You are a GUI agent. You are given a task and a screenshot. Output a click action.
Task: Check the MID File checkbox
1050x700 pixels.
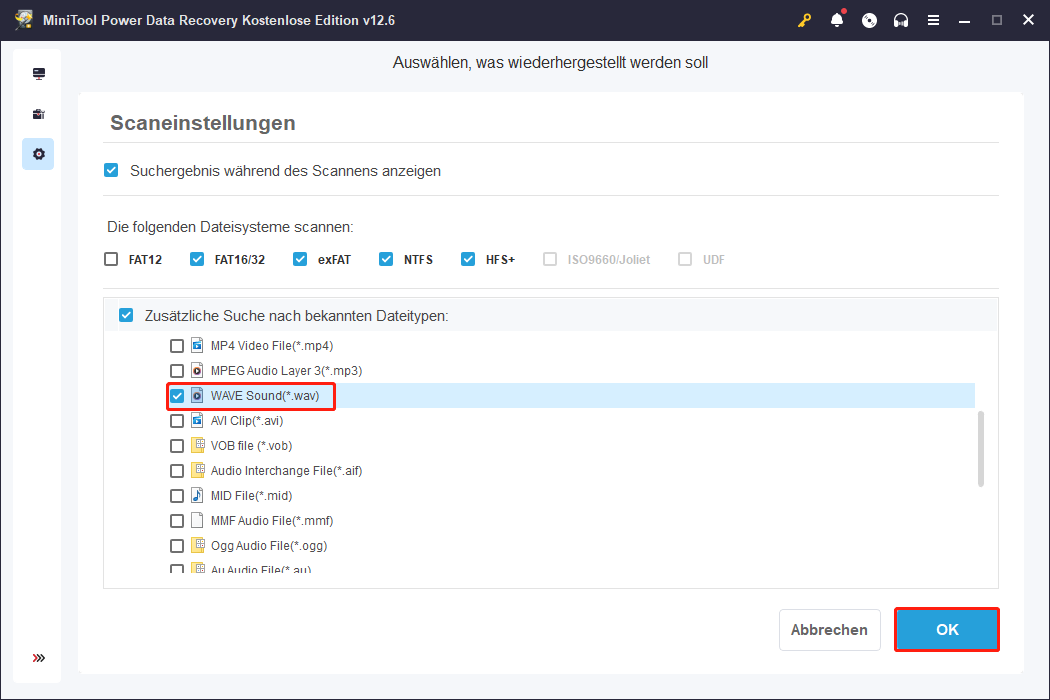177,496
